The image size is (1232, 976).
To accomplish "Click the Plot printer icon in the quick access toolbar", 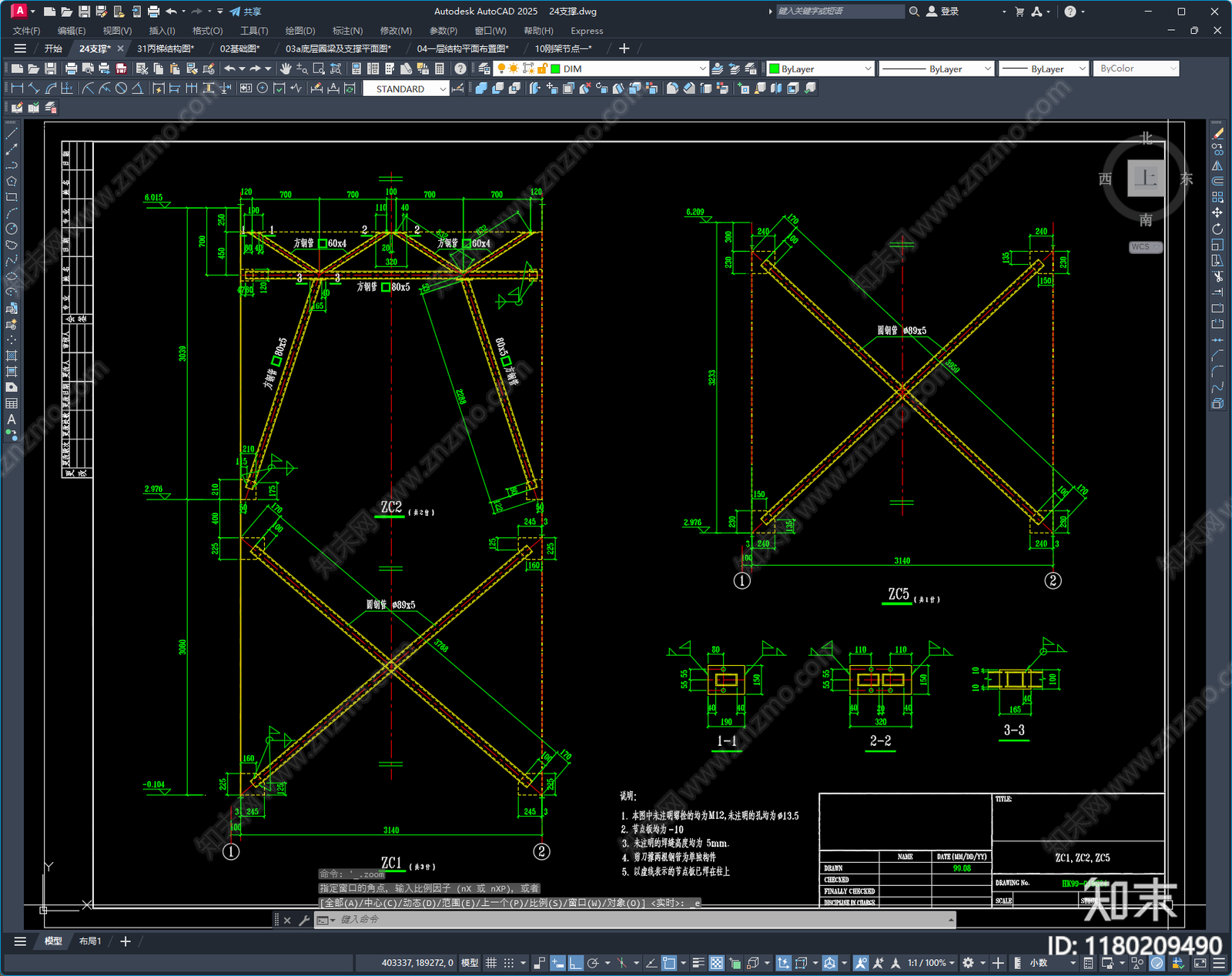I will click(x=153, y=12).
